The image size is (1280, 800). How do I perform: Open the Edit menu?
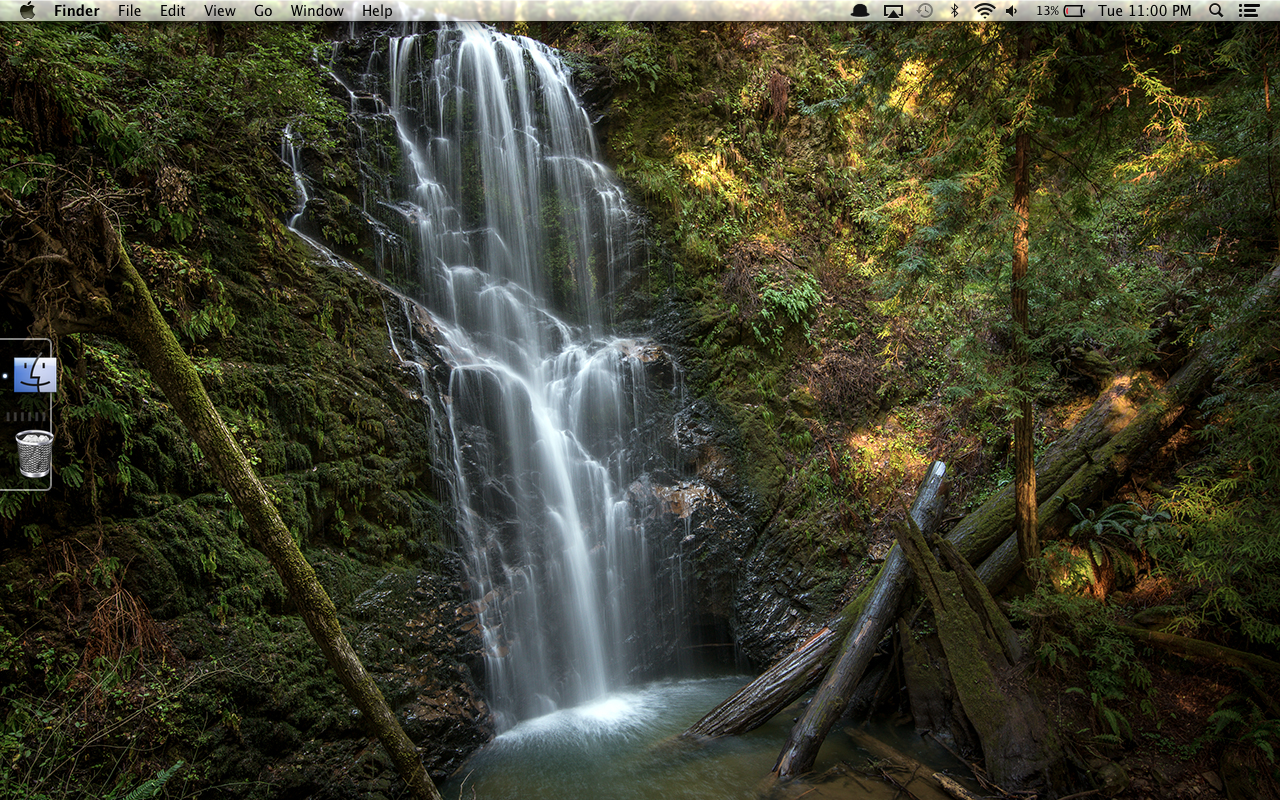pyautogui.click(x=173, y=11)
